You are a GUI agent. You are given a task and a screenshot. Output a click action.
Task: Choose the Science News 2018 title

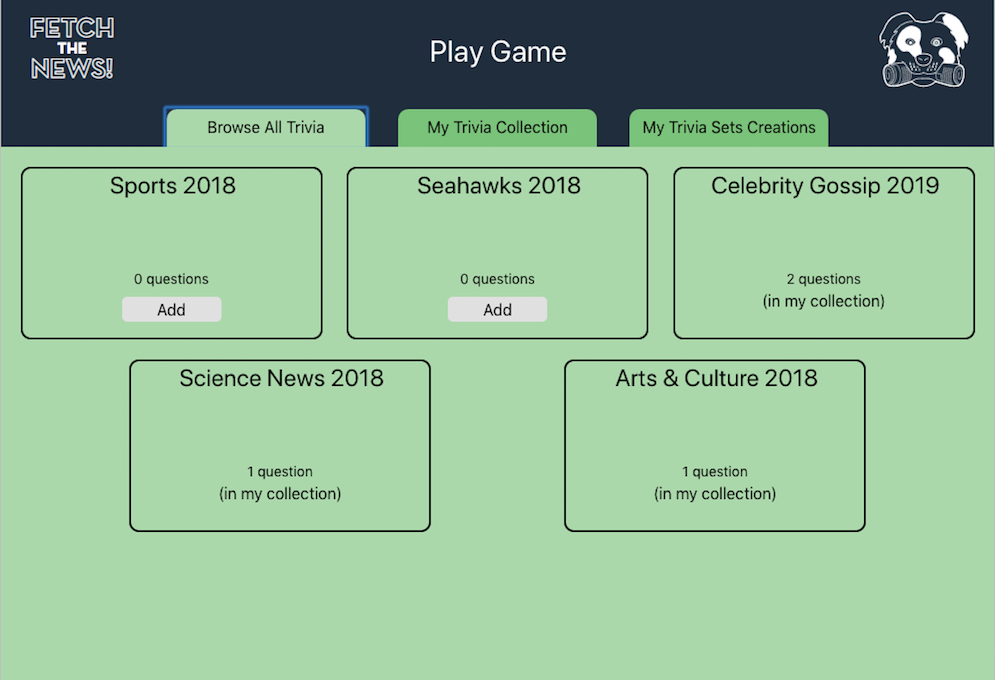click(x=281, y=378)
